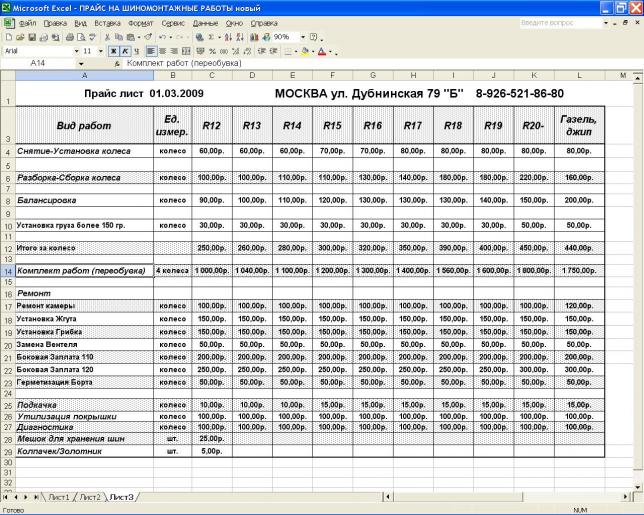Click the Paste clipboard icon
Screen dimensions: 644x515
tap(131, 37)
